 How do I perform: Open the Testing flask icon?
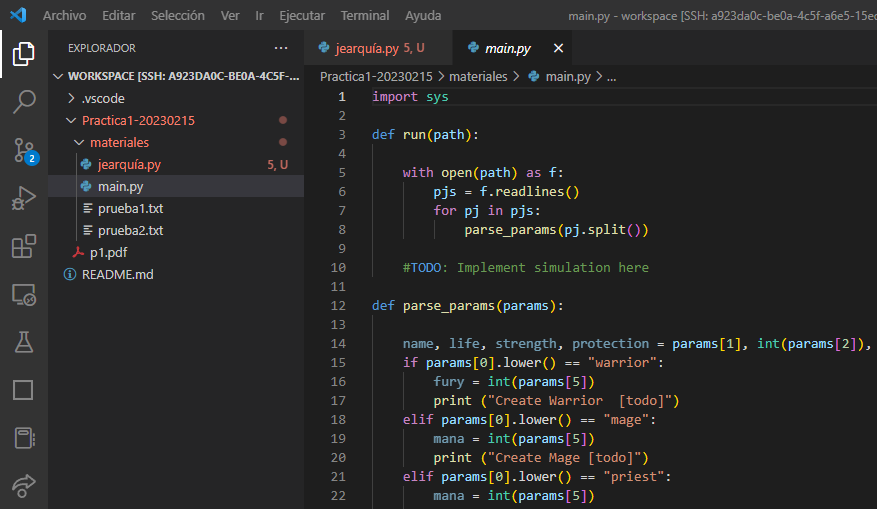coord(23,342)
